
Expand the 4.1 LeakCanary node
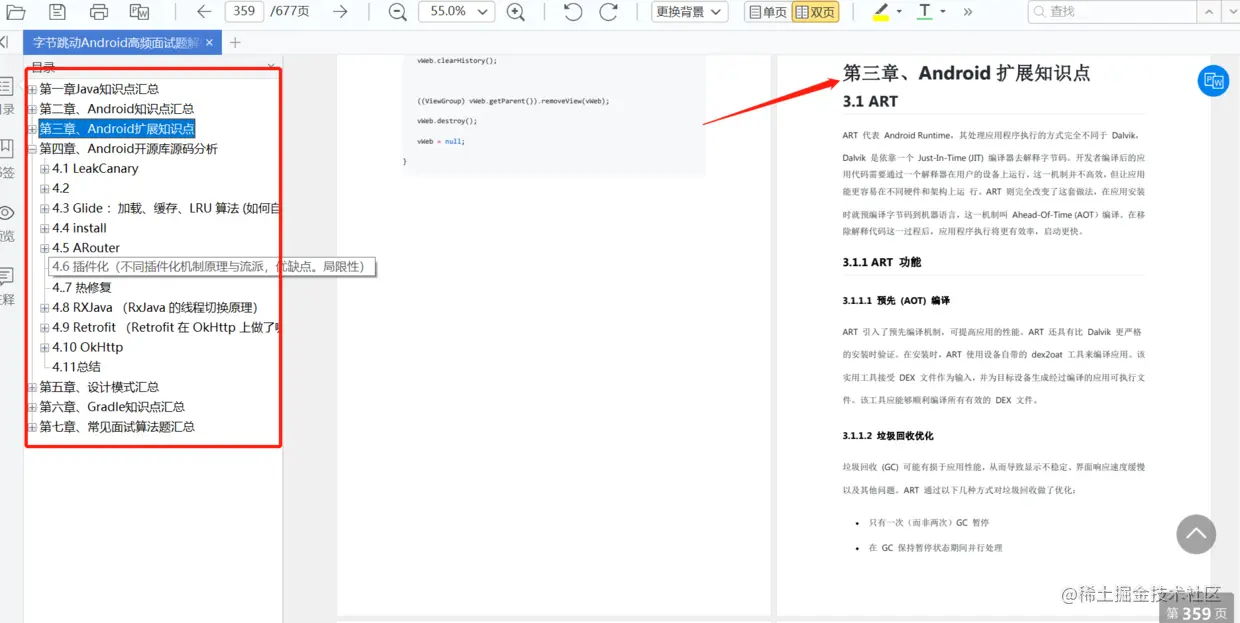[x=45, y=169]
